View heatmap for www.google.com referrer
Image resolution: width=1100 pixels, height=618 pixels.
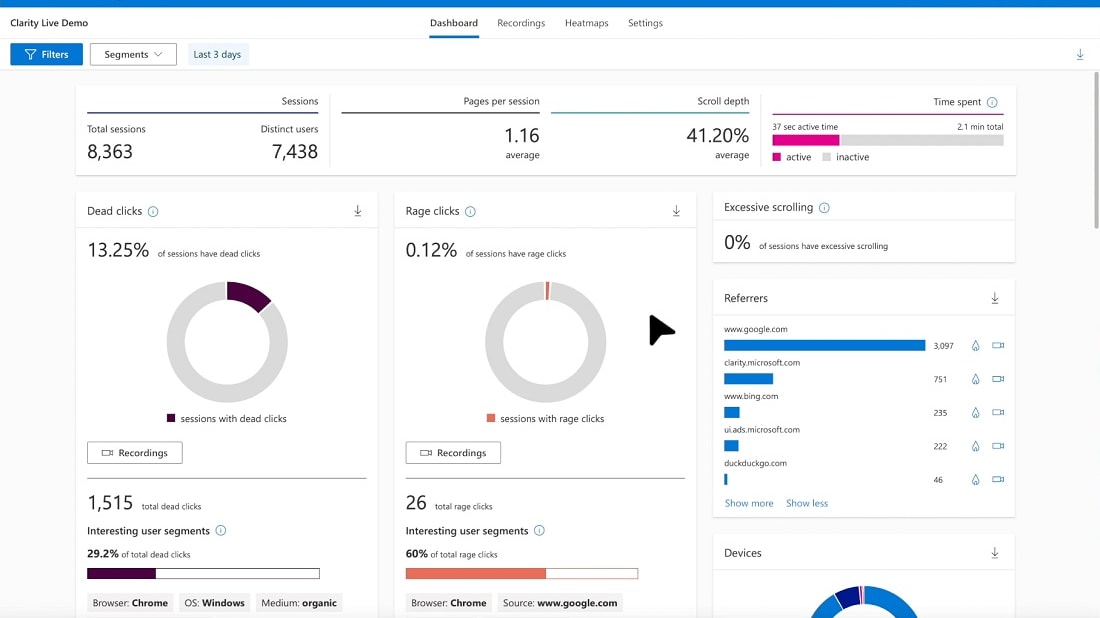(x=975, y=345)
